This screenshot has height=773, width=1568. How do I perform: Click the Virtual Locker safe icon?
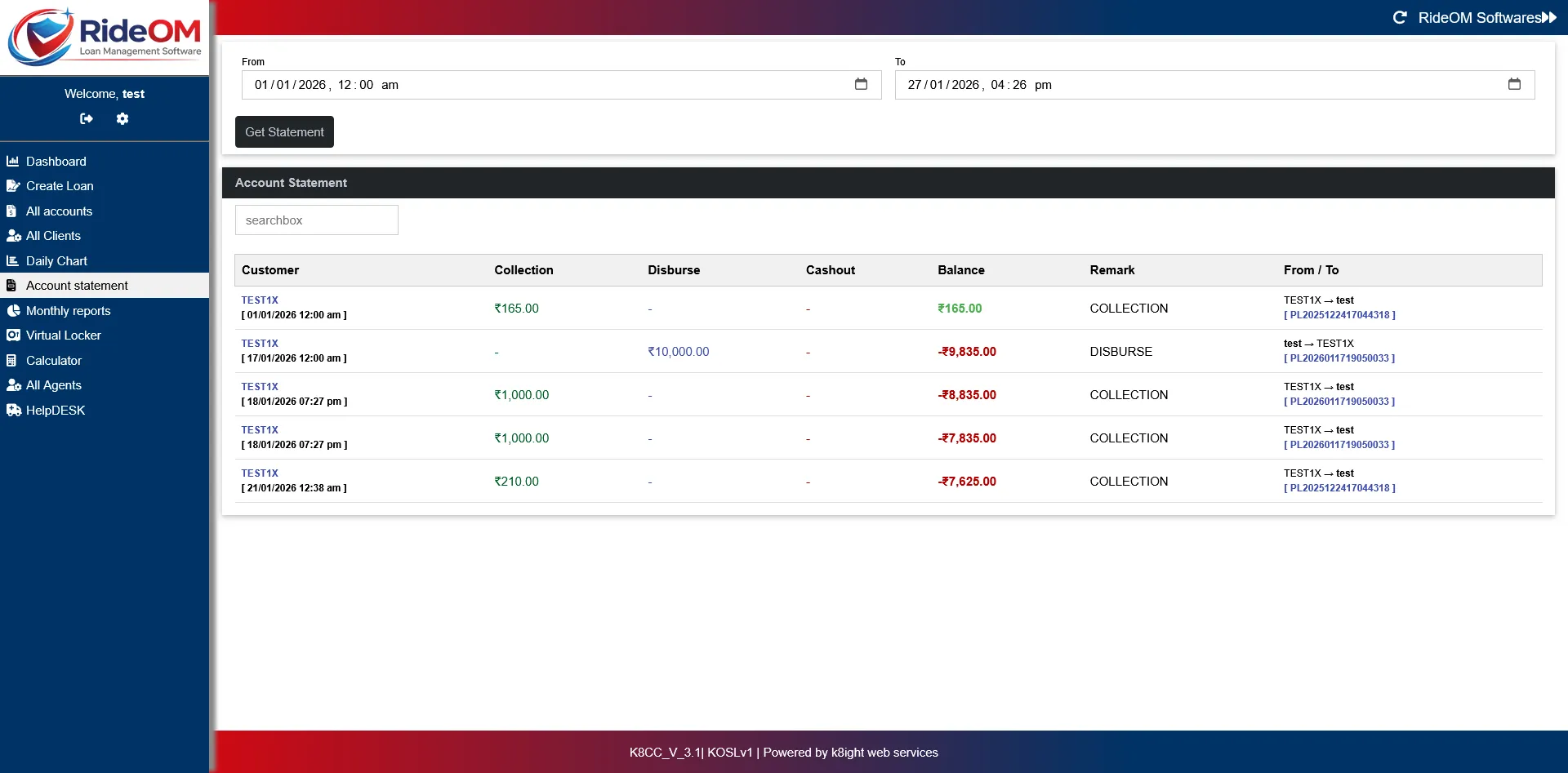[12, 335]
